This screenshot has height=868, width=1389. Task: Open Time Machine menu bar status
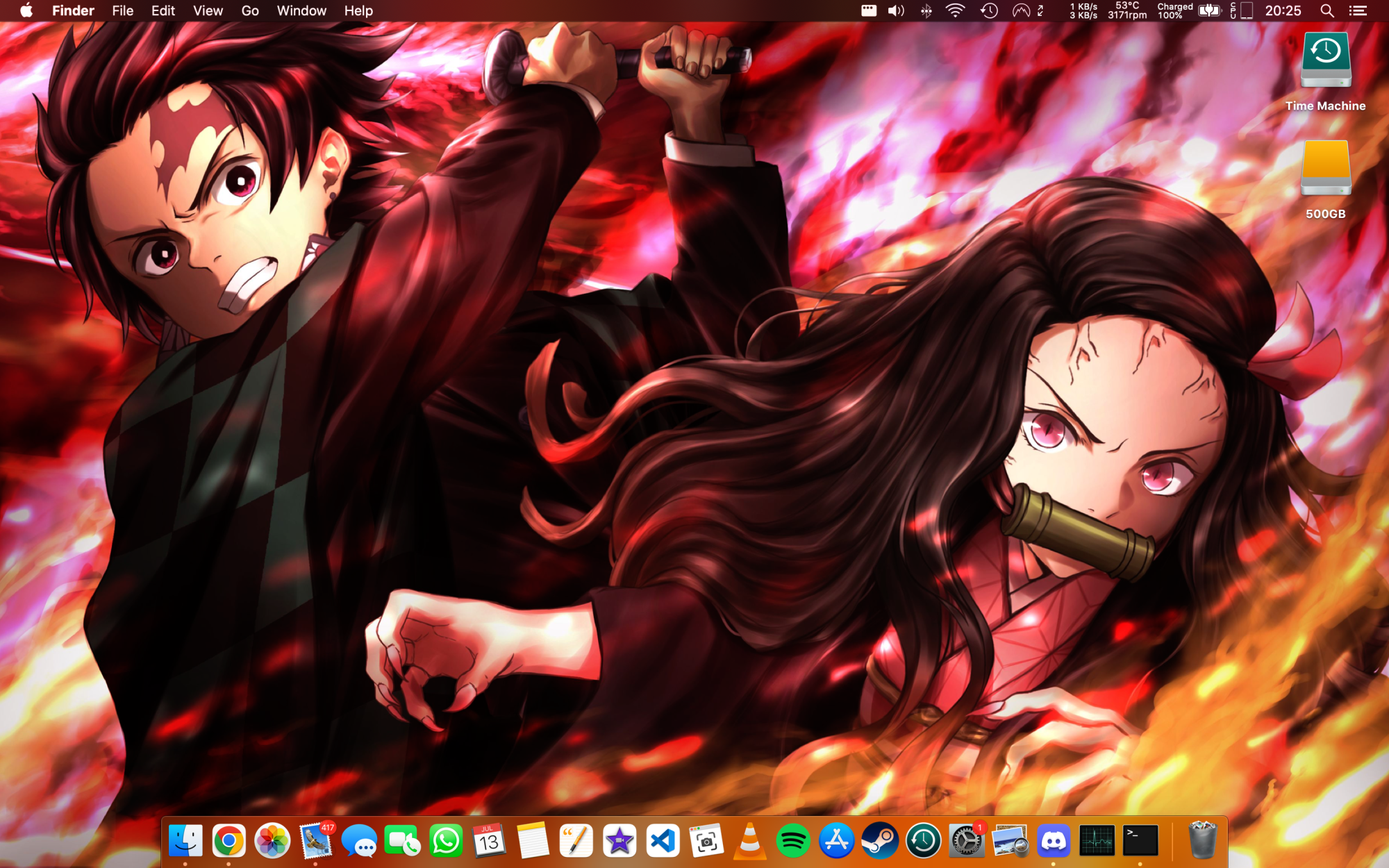pyautogui.click(x=989, y=10)
